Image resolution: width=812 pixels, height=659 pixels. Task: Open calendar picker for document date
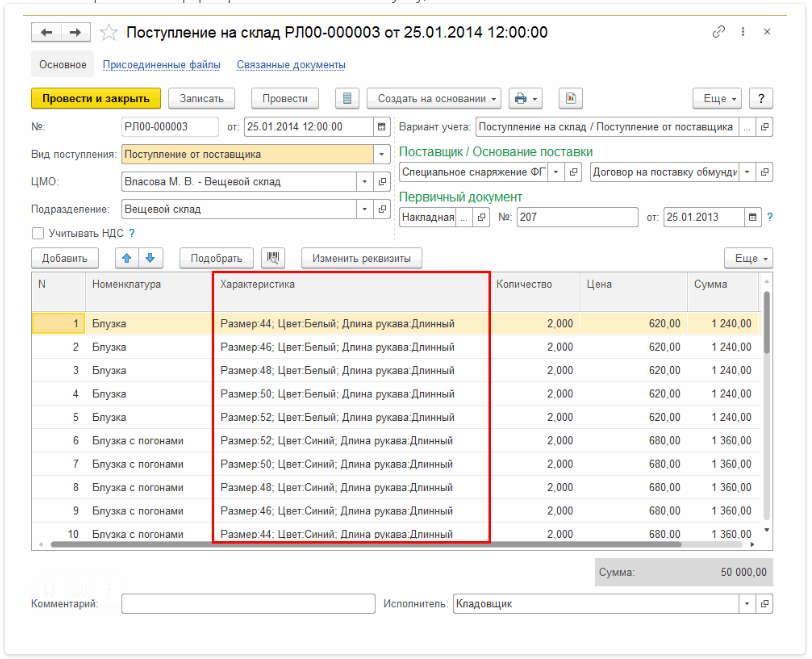(381, 127)
